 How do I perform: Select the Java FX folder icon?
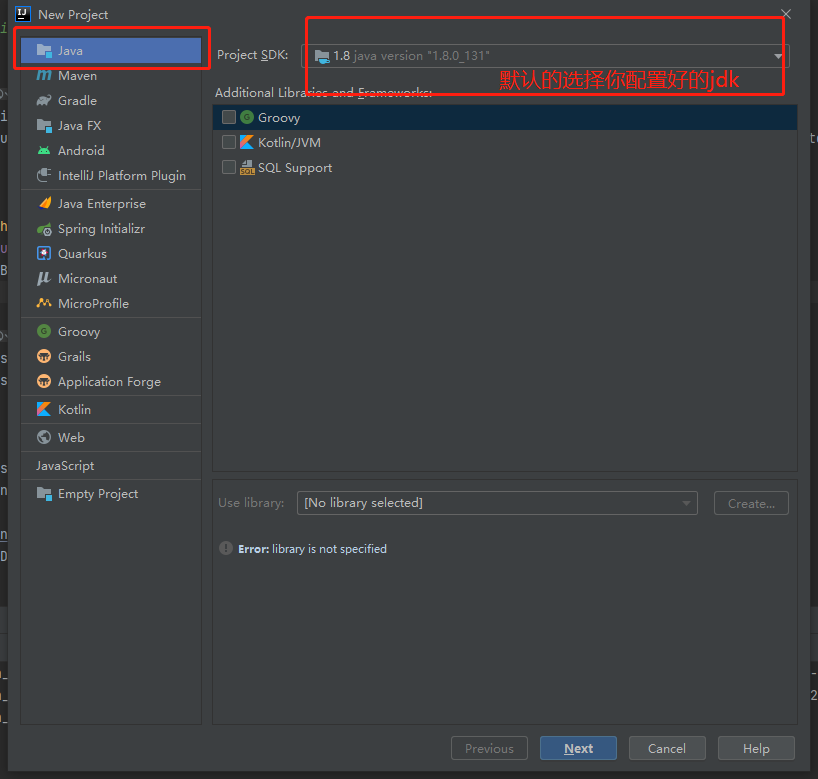click(x=44, y=126)
